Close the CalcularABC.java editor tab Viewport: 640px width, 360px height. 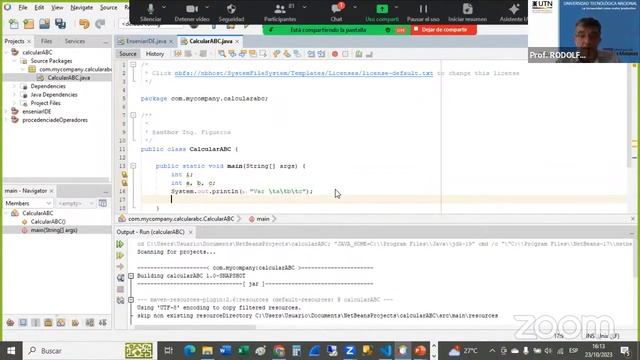237,42
